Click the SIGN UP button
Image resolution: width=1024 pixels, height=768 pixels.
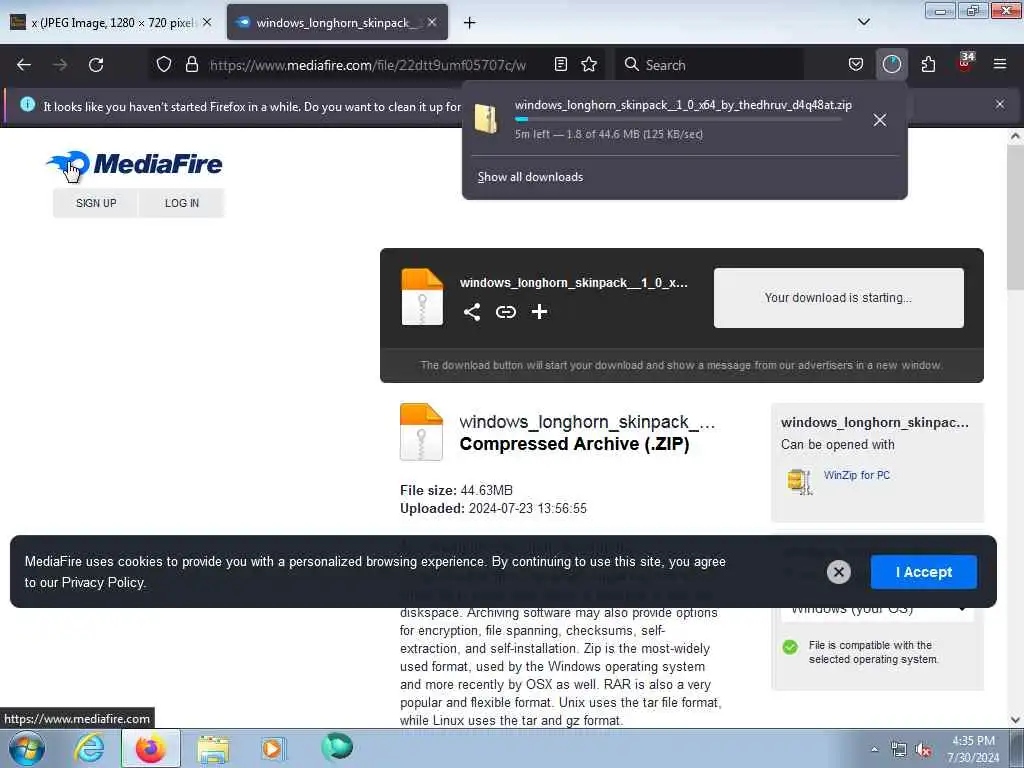tap(96, 203)
